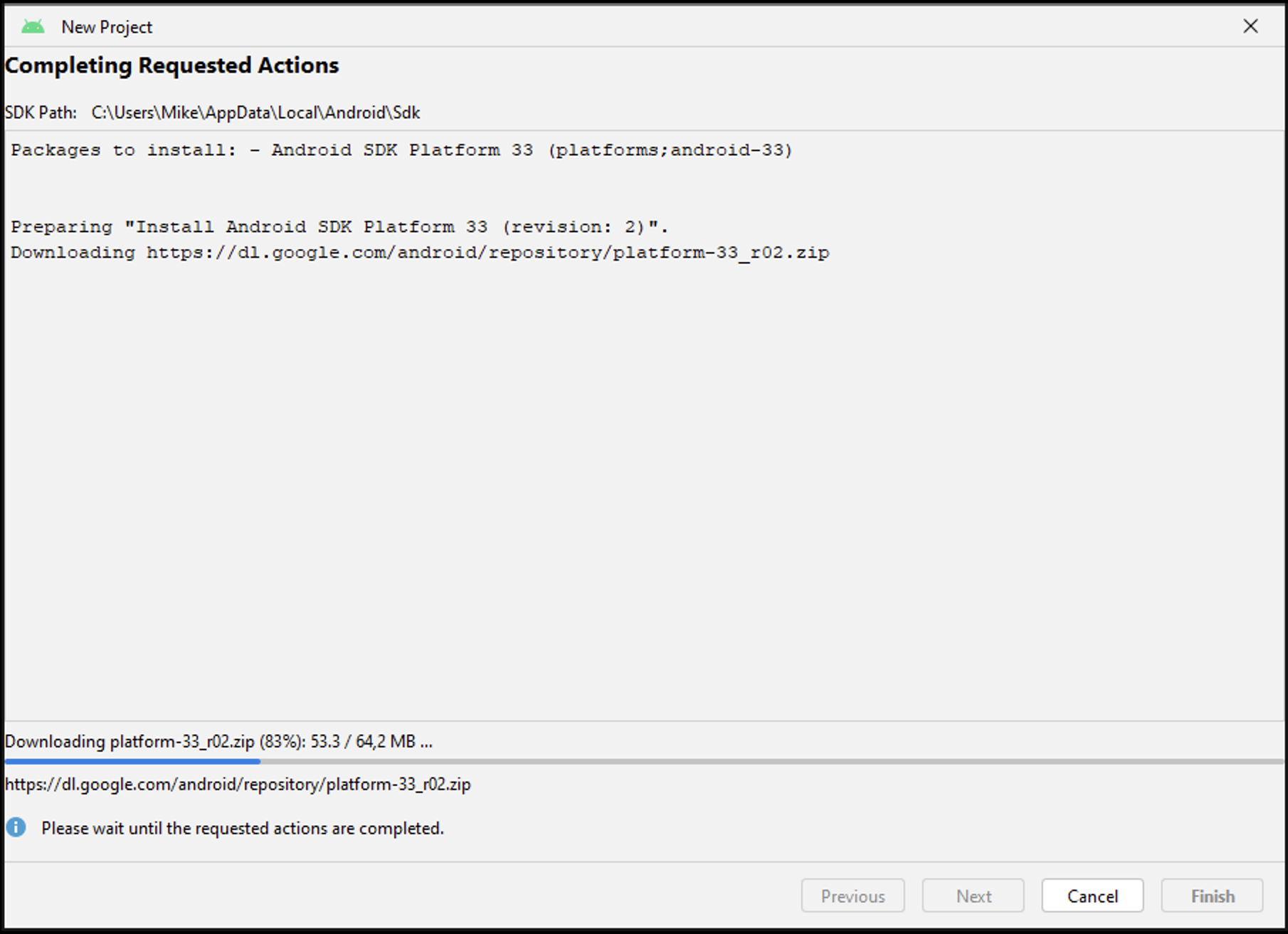
Task: Click the 'Packages to install' log line
Action: [401, 150]
